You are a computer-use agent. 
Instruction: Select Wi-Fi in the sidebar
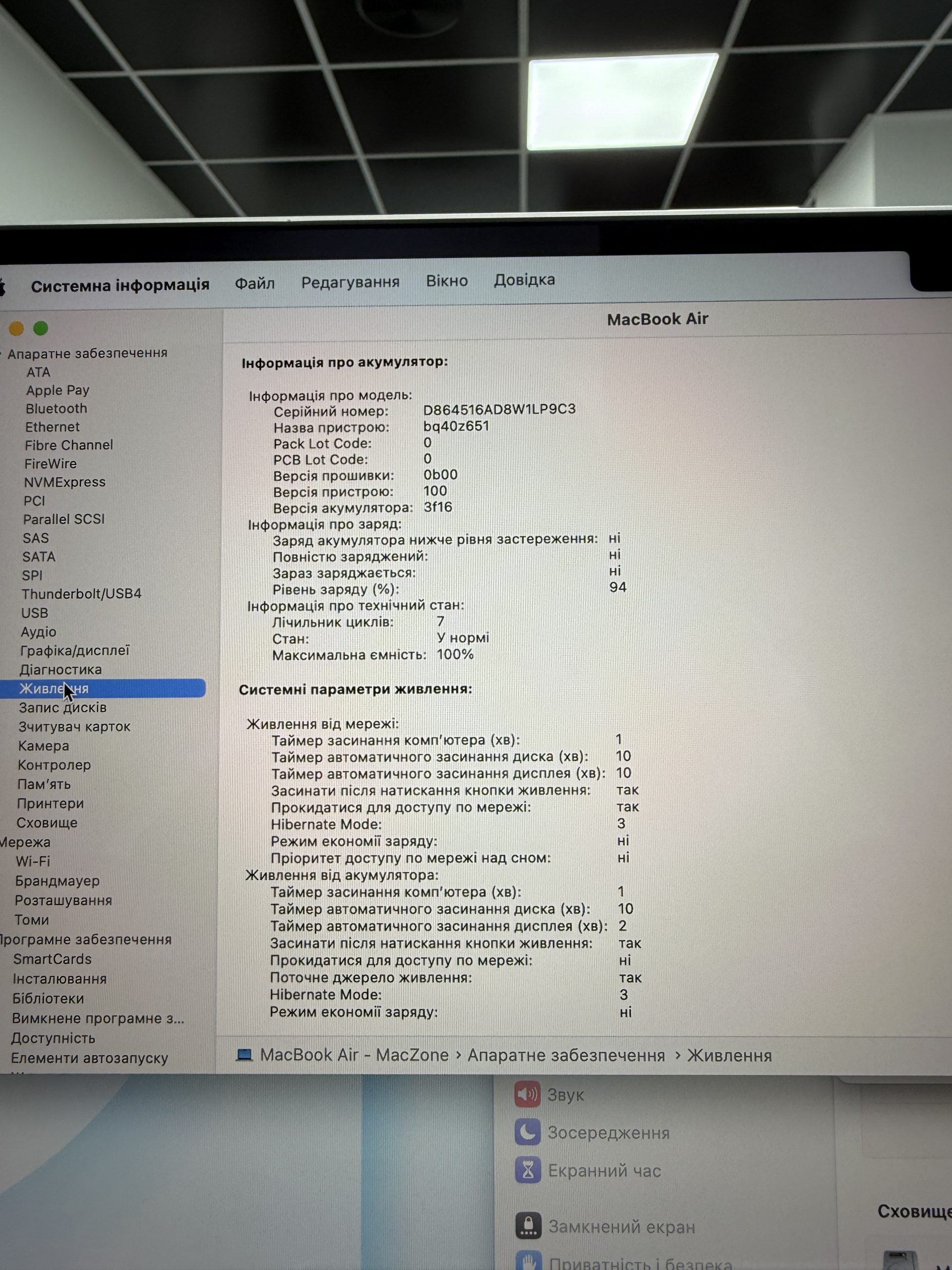33,861
